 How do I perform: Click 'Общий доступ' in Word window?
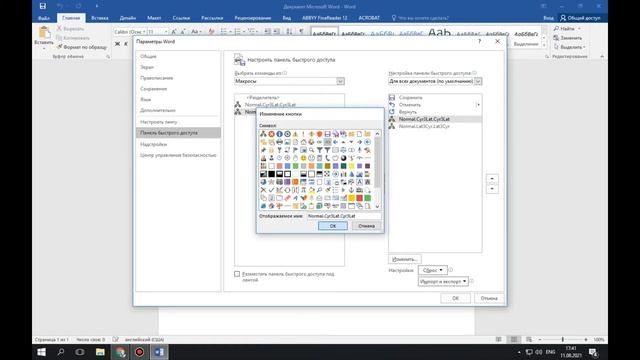(580, 18)
